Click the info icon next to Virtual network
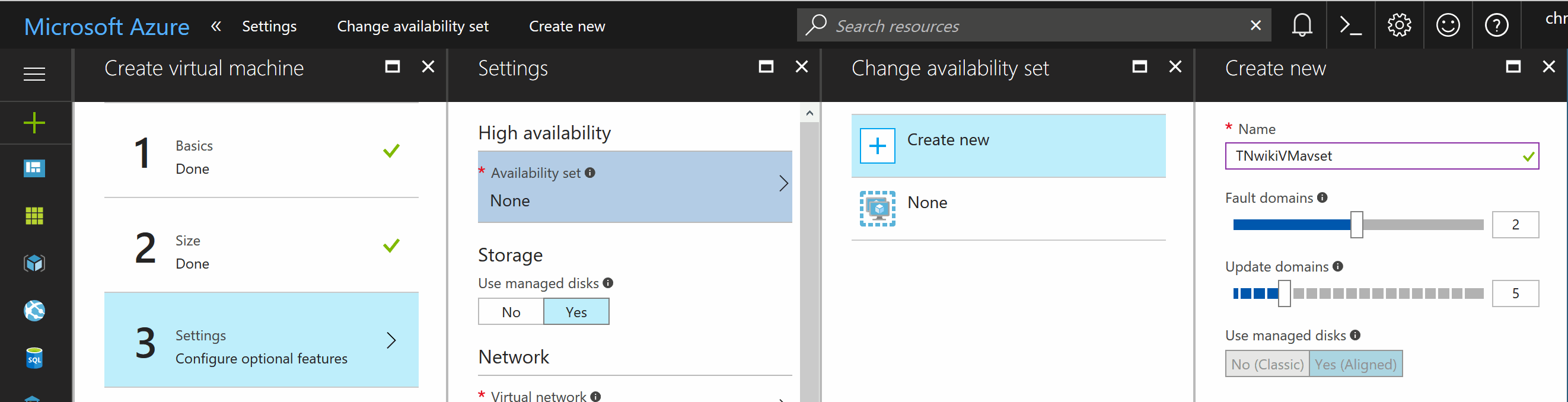Viewport: 1568px width, 402px height. [x=596, y=397]
